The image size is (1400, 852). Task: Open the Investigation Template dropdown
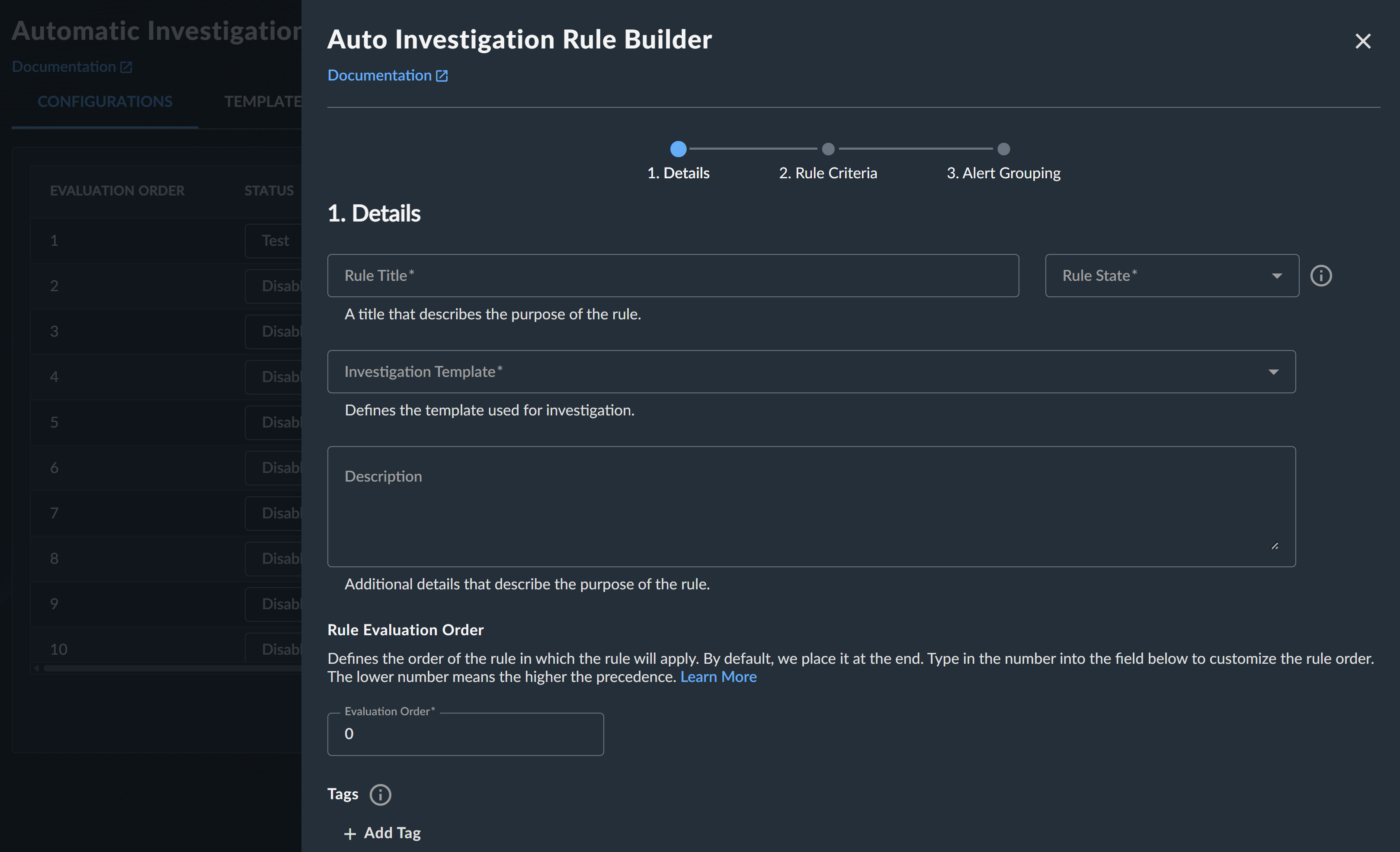point(811,372)
